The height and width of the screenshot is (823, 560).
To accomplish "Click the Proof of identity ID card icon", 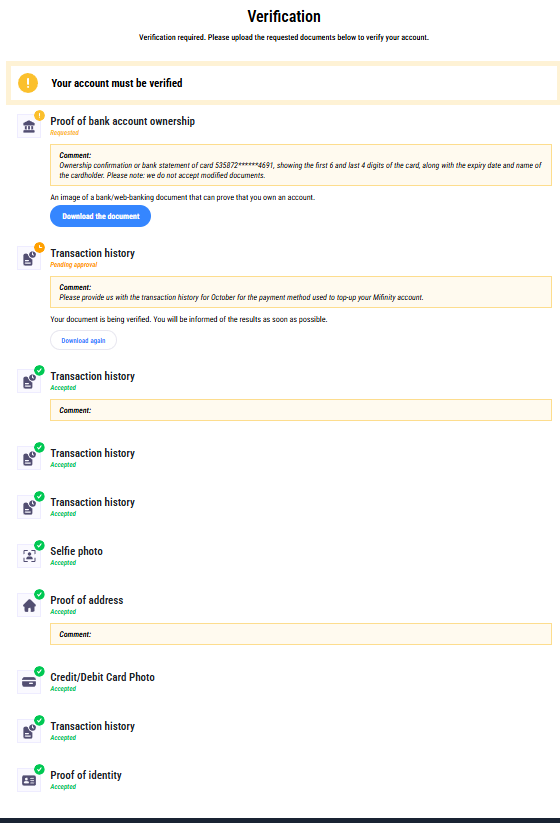I will [29, 780].
